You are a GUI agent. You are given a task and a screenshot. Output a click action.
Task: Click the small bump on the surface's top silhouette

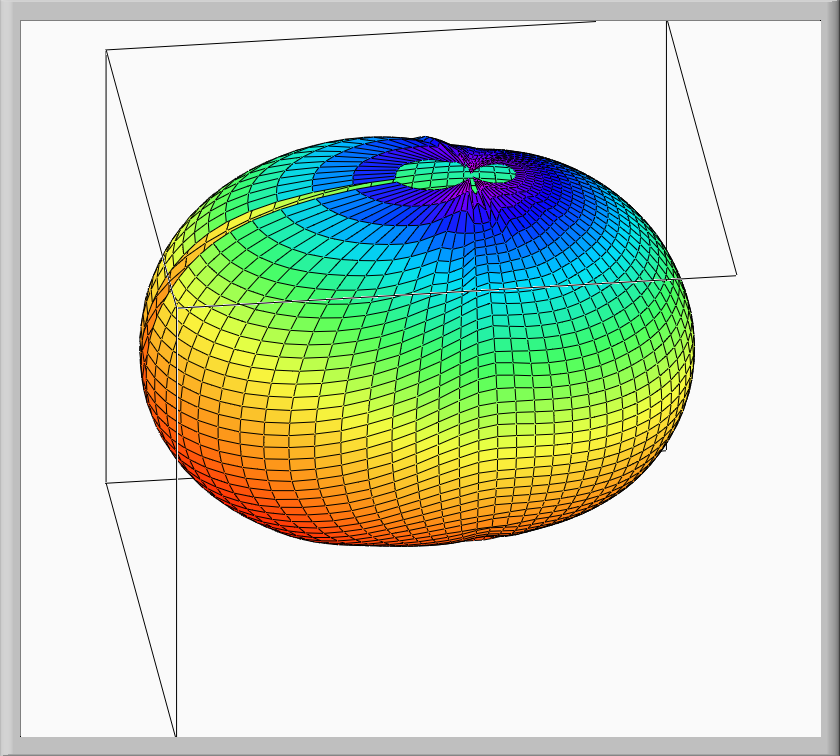[x=430, y=137]
